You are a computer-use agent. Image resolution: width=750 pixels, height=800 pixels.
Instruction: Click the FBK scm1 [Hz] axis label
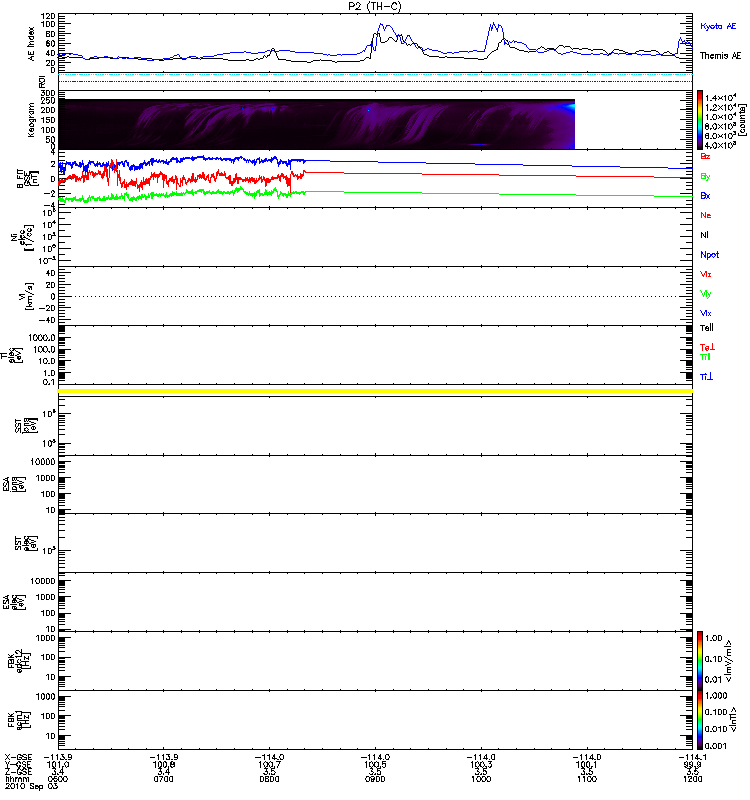(x=20, y=720)
